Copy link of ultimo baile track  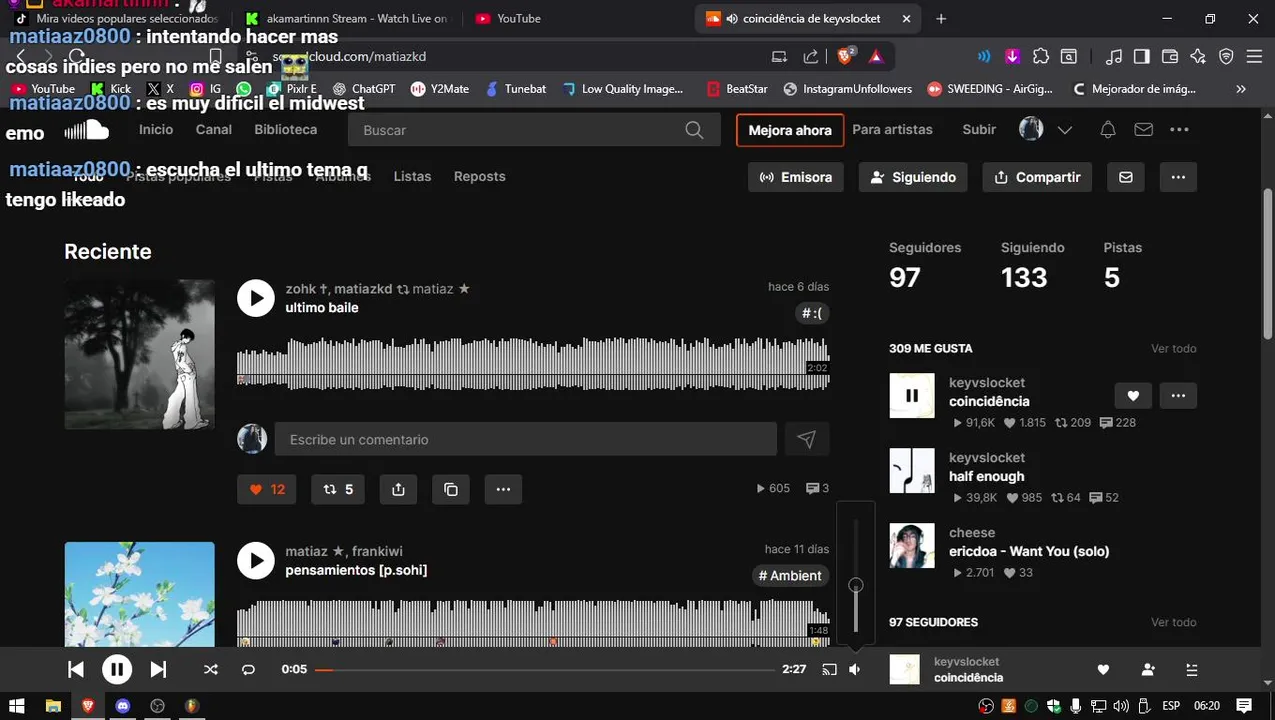451,489
